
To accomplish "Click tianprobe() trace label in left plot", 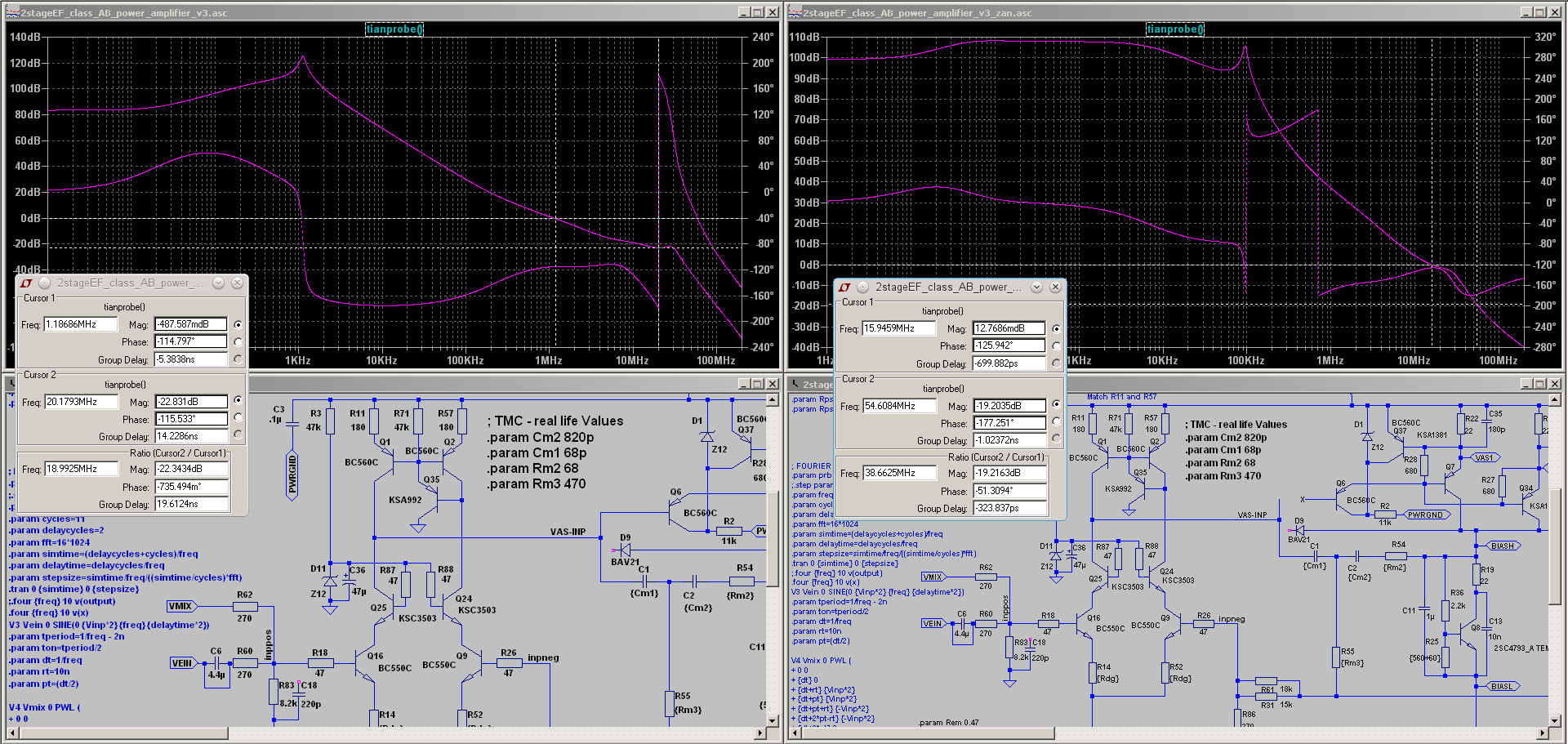I will 394,29.
